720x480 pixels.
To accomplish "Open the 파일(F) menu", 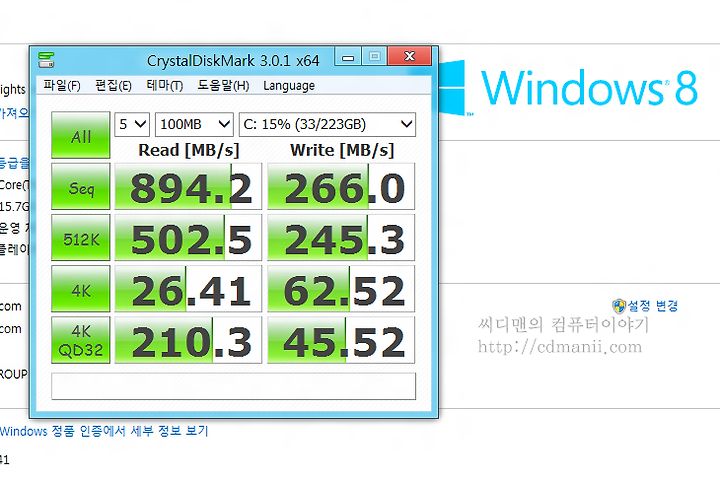I will 62,86.
